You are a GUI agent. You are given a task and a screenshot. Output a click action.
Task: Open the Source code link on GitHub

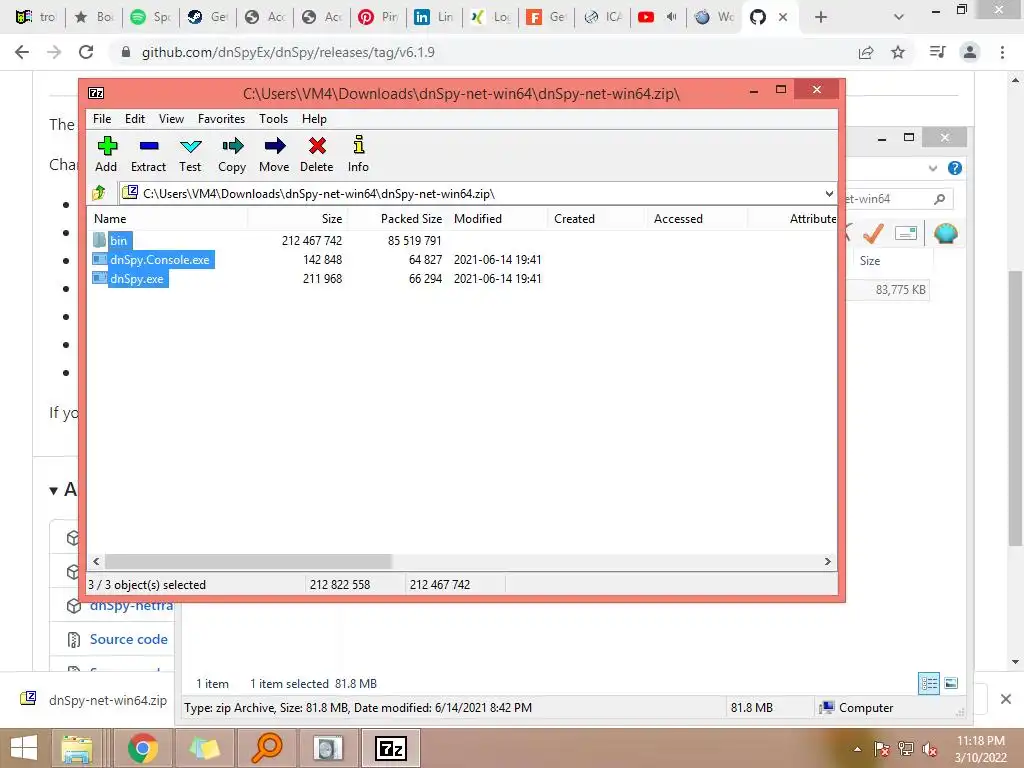[x=129, y=639]
